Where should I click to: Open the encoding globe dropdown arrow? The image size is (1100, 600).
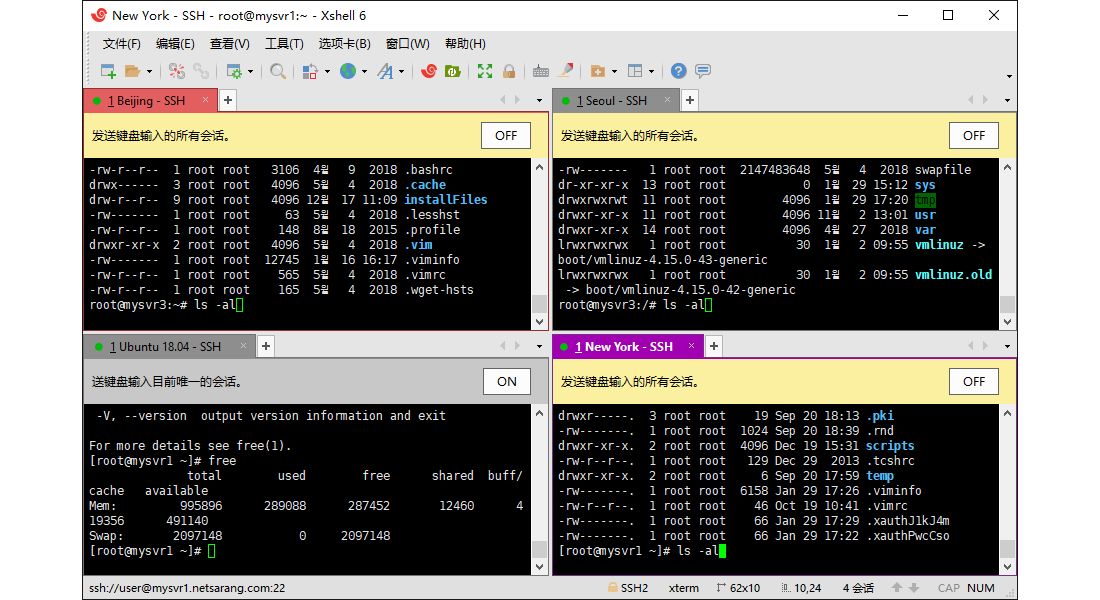pos(364,71)
